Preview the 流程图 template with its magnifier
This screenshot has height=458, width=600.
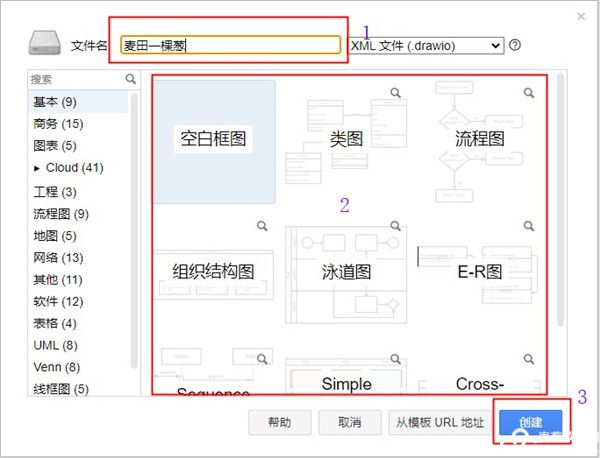click(x=529, y=92)
